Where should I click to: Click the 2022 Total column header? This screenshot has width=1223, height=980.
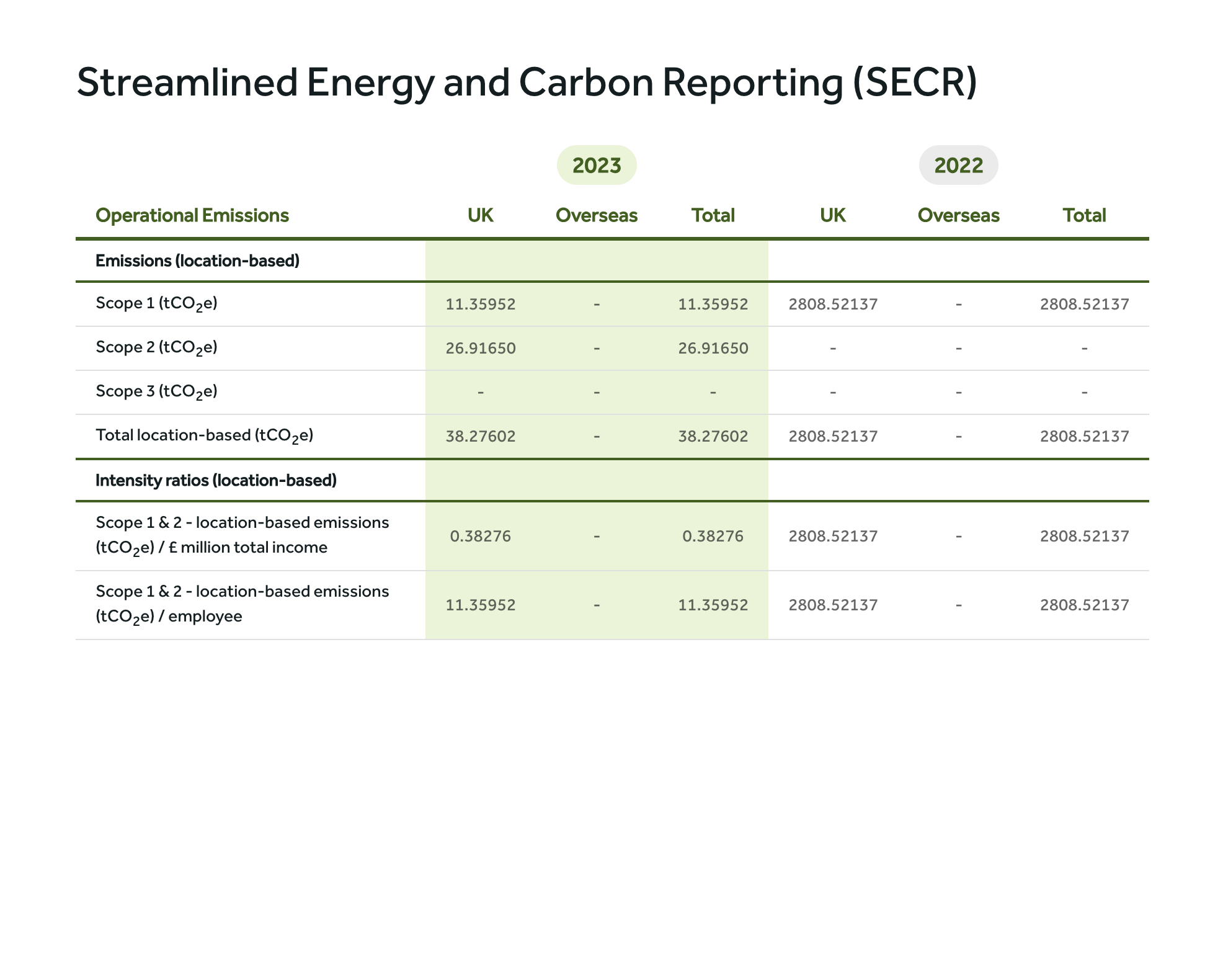1085,215
